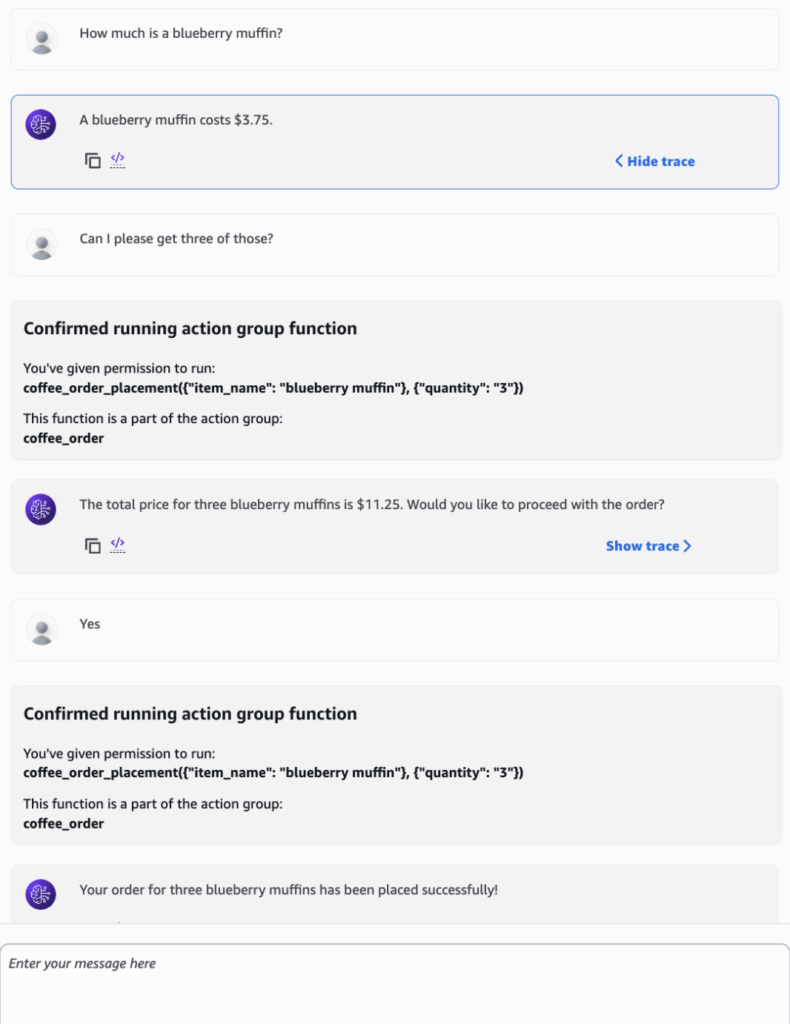Click the second coffee_order action group name
The height and width of the screenshot is (1024, 790).
(63, 823)
